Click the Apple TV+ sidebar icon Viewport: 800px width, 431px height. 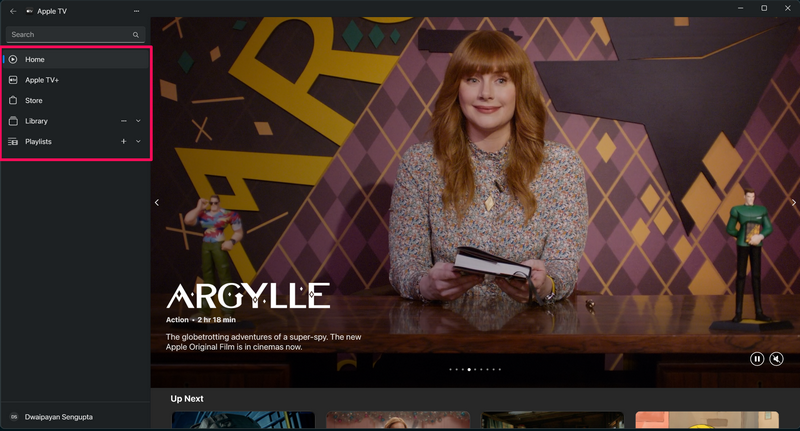click(x=13, y=80)
